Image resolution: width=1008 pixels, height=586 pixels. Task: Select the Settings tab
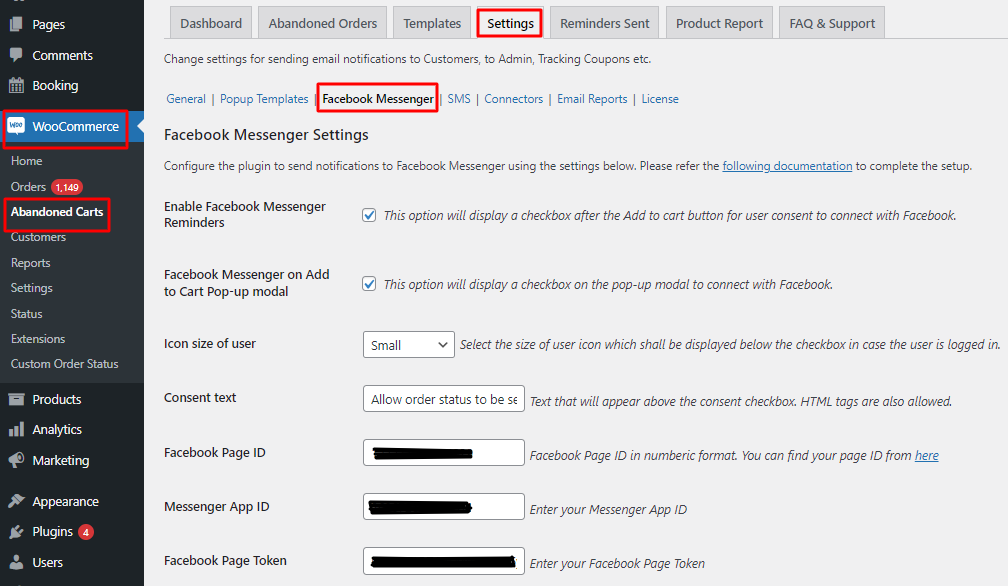click(x=510, y=23)
